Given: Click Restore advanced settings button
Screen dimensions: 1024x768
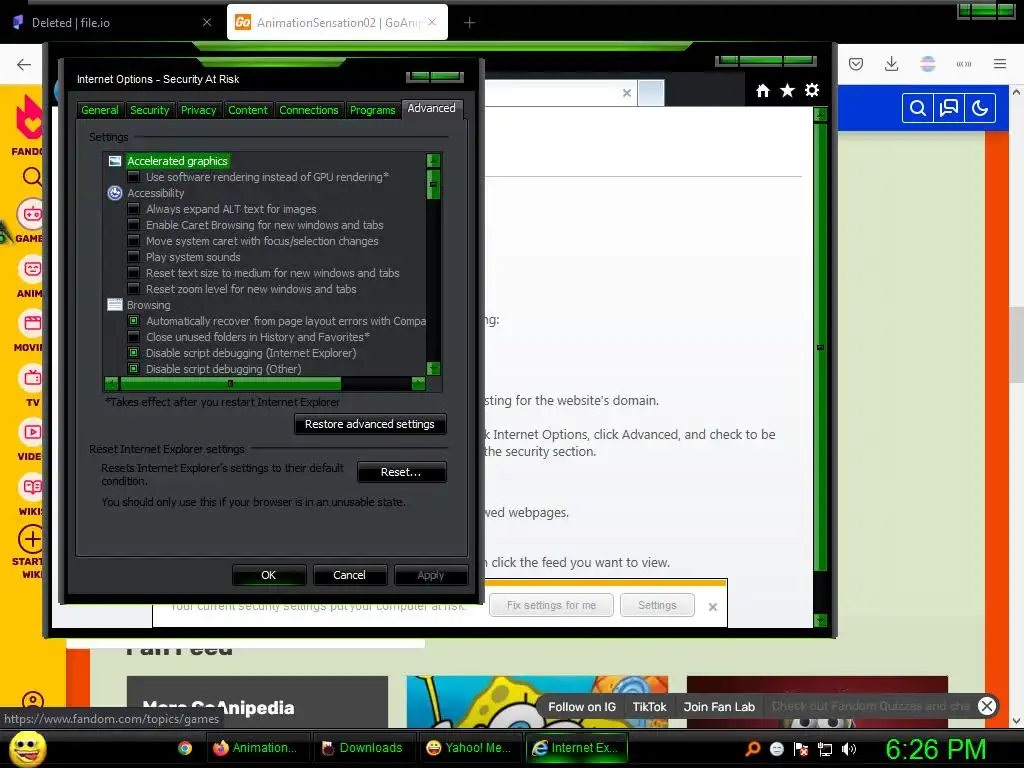Looking at the screenshot, I should pos(370,424).
